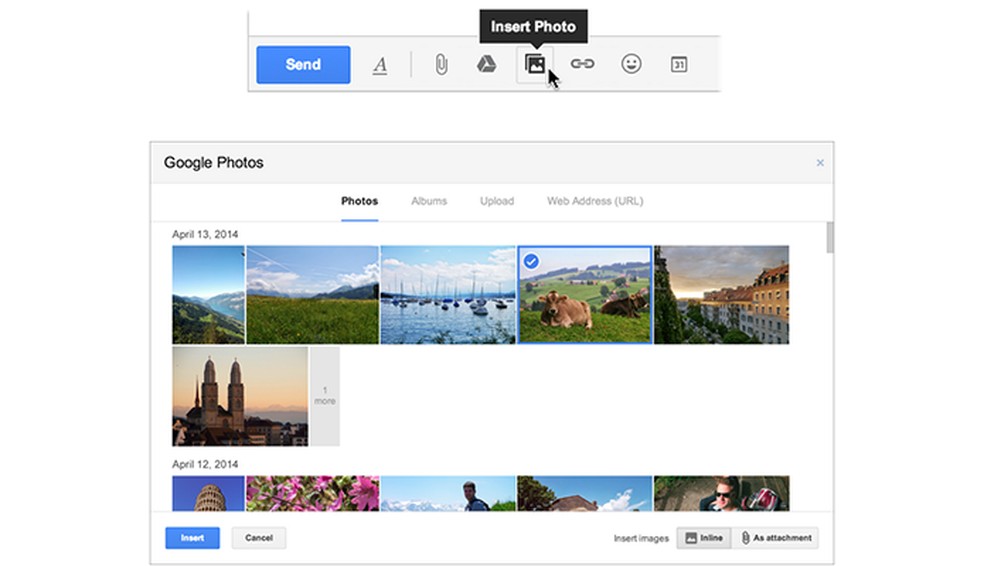984x566 pixels.
Task: Click the Insert Photo icon
Action: pos(535,64)
